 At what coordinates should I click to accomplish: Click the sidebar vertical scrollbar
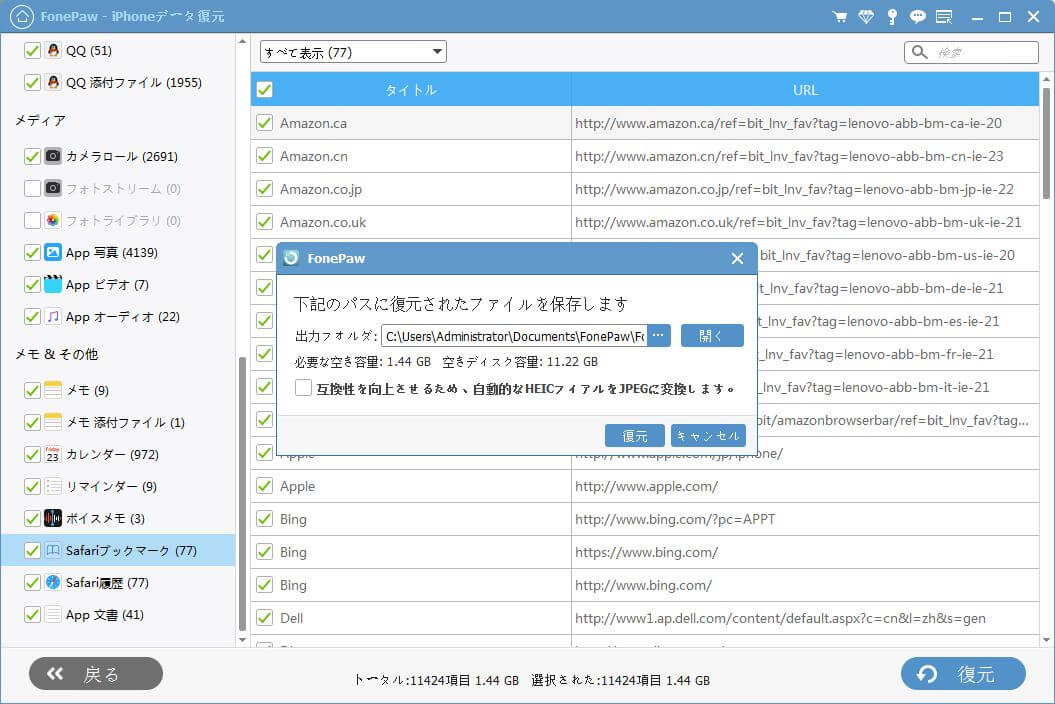(242, 493)
